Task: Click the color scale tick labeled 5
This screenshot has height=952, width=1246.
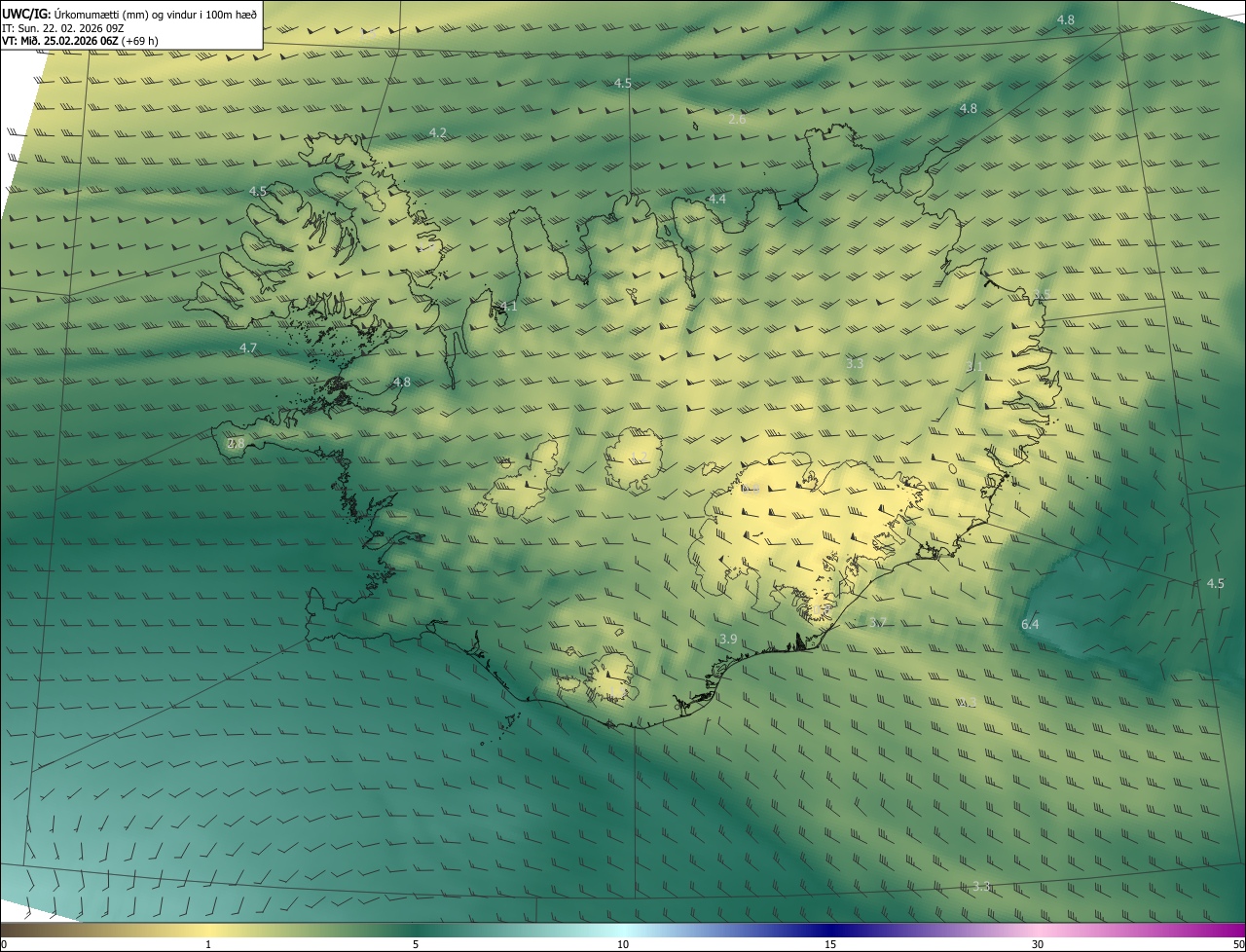Action: (416, 944)
